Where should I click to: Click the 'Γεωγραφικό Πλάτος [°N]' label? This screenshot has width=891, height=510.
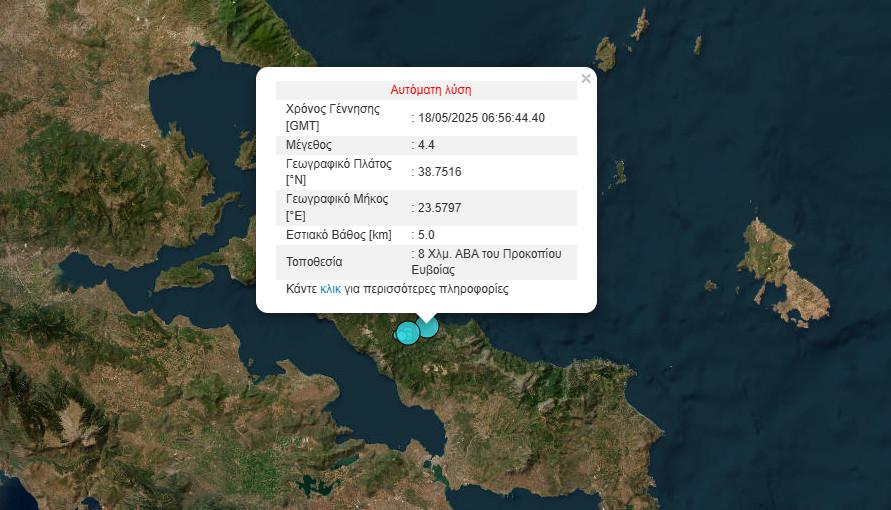pos(338,172)
